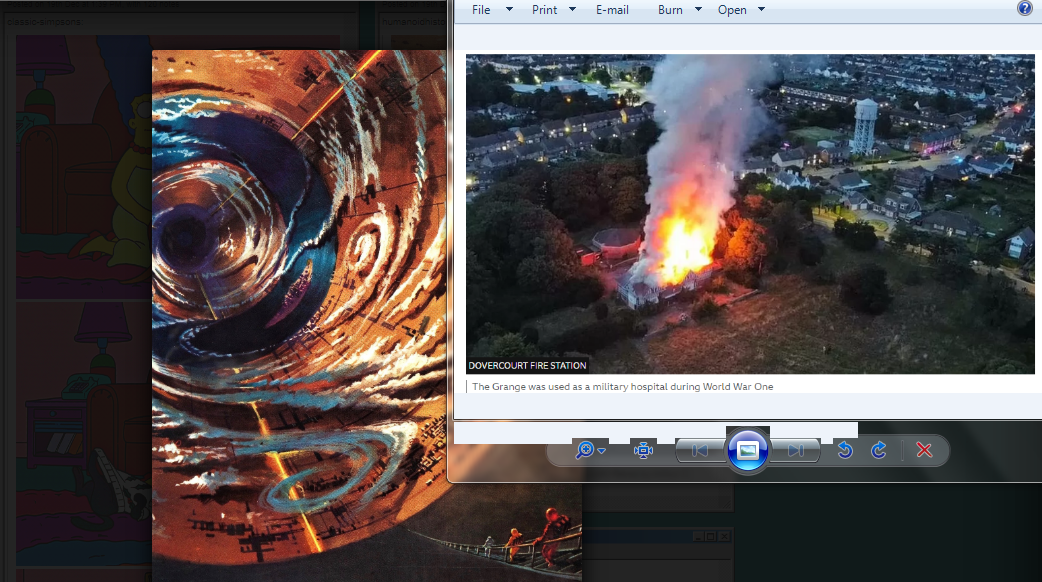Click the burning building aerial photo
Screen dimensions: 1042x582
750,214
